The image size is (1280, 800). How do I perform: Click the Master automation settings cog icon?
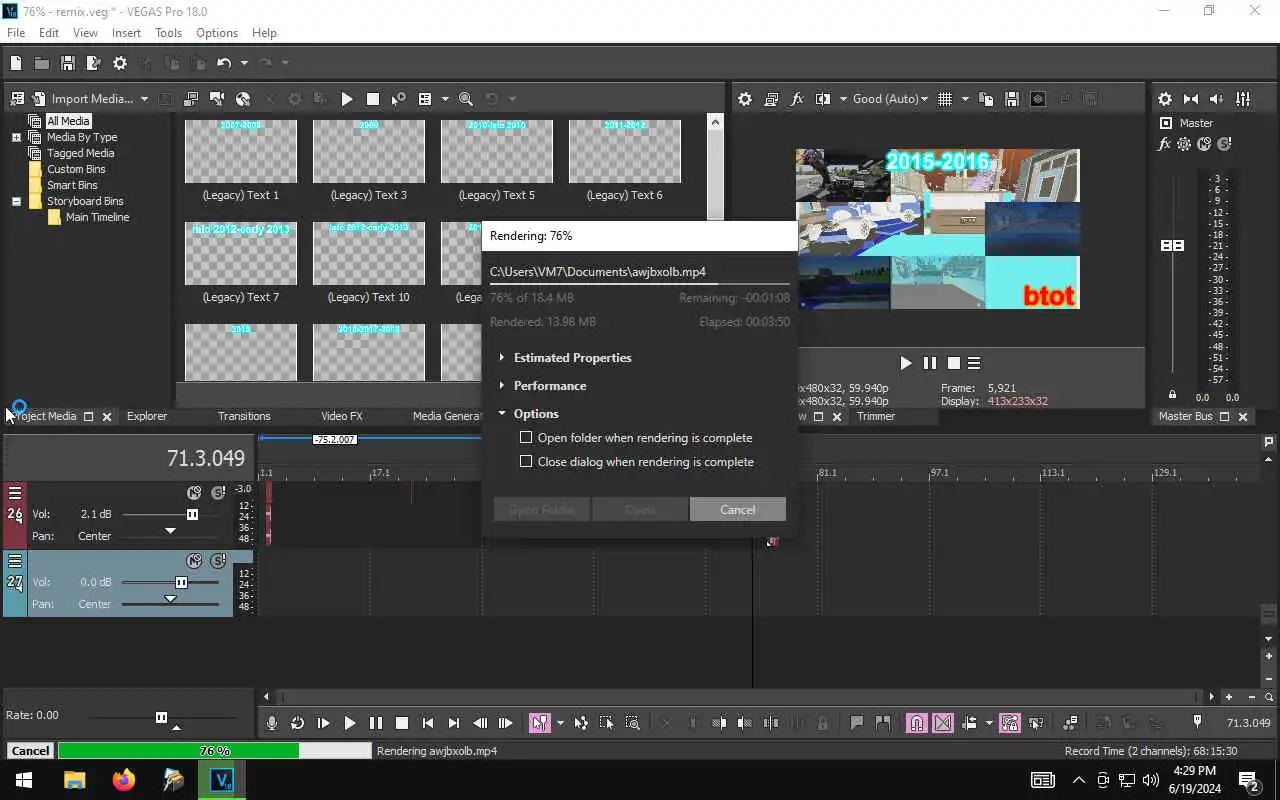1184,144
